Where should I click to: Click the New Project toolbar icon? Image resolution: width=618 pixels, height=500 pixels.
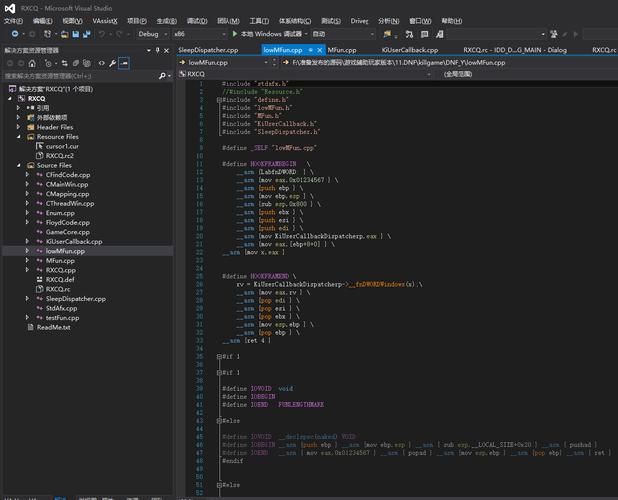[x=47, y=34]
